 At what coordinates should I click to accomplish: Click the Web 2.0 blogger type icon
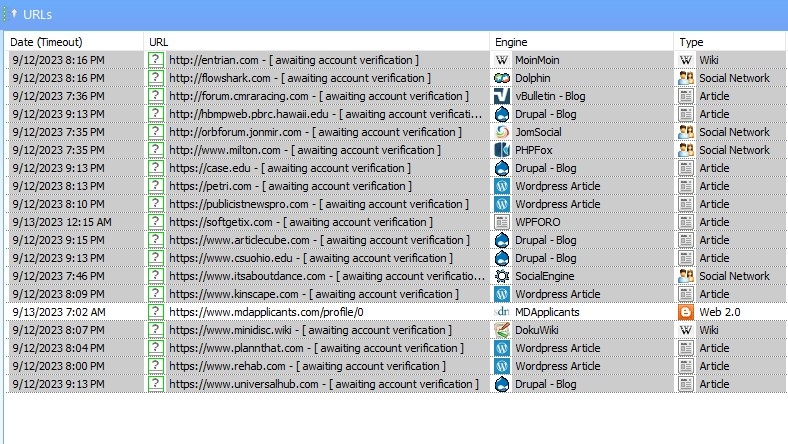(685, 312)
